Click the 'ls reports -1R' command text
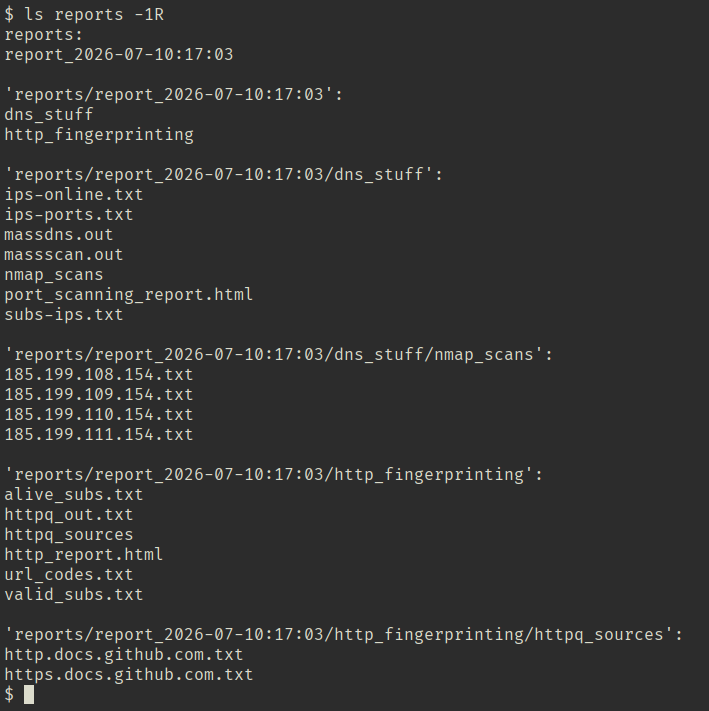 tap(94, 15)
